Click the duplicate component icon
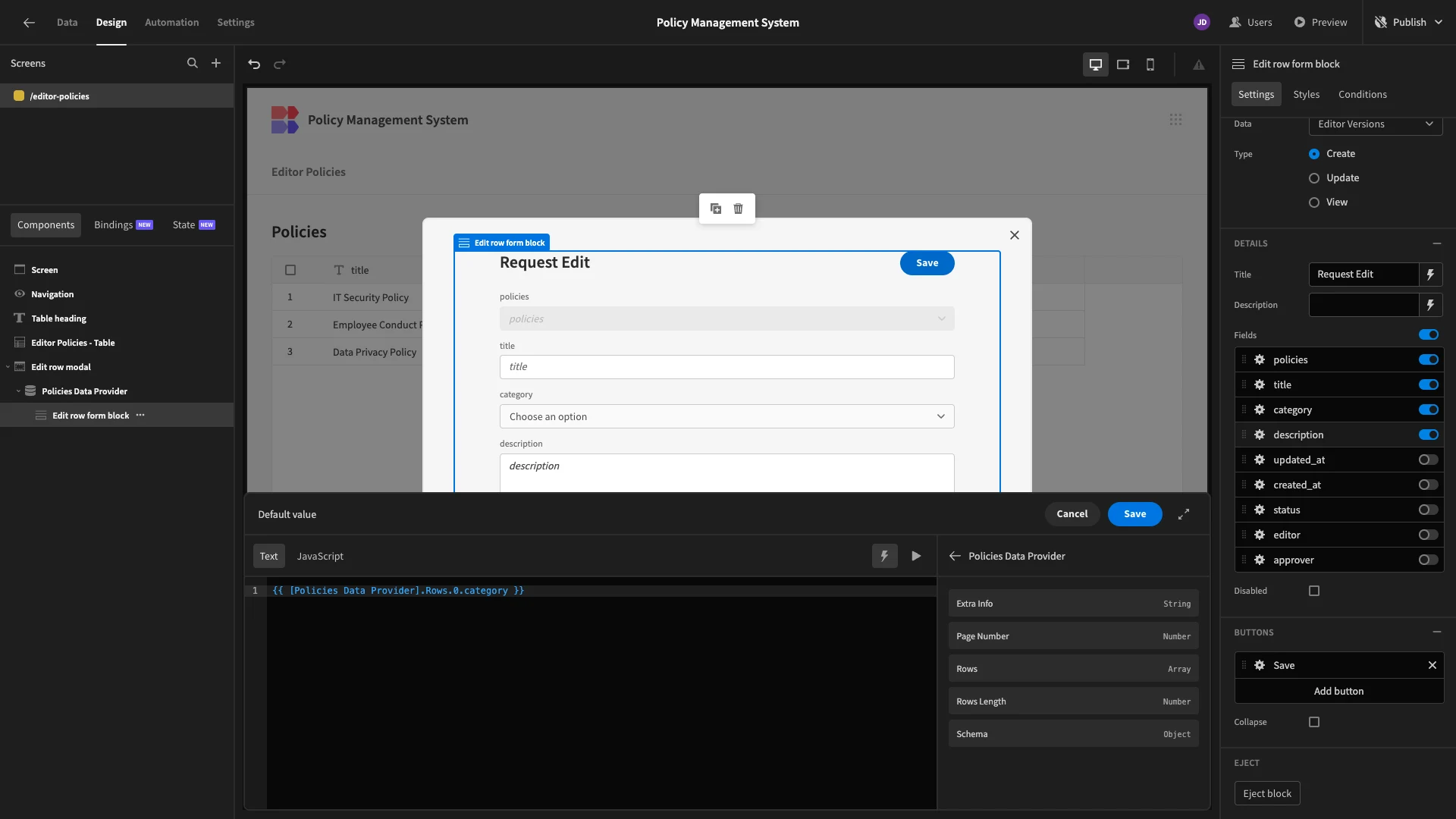This screenshot has width=1456, height=819. 715,209
